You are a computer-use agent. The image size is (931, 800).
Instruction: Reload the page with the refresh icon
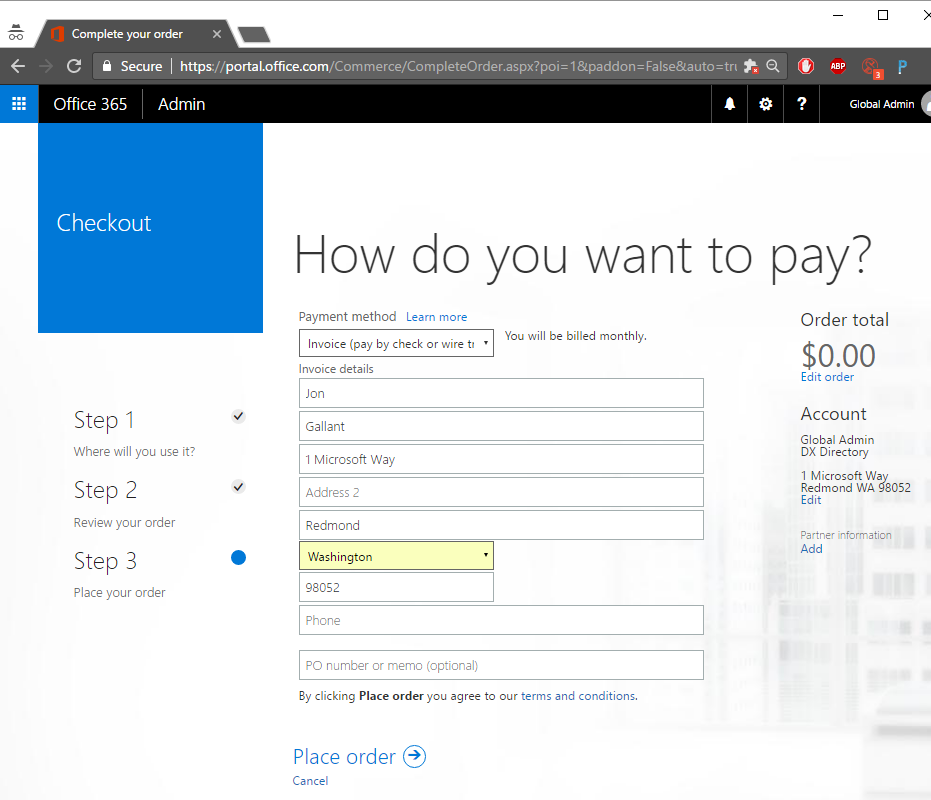(x=73, y=66)
